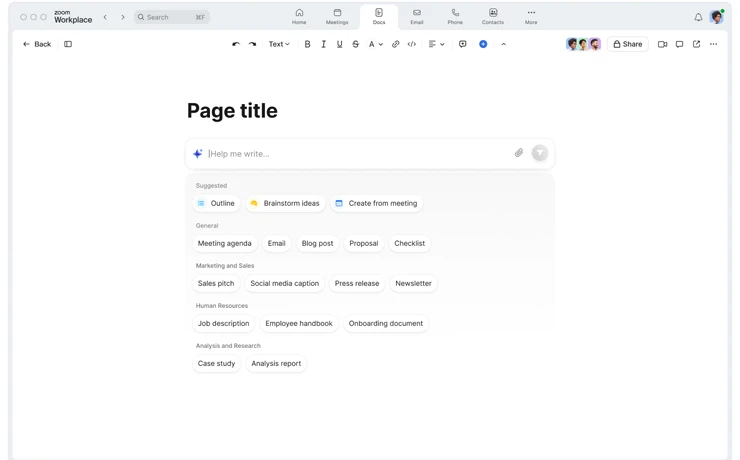
Task: Choose Social media caption template
Action: (x=285, y=284)
